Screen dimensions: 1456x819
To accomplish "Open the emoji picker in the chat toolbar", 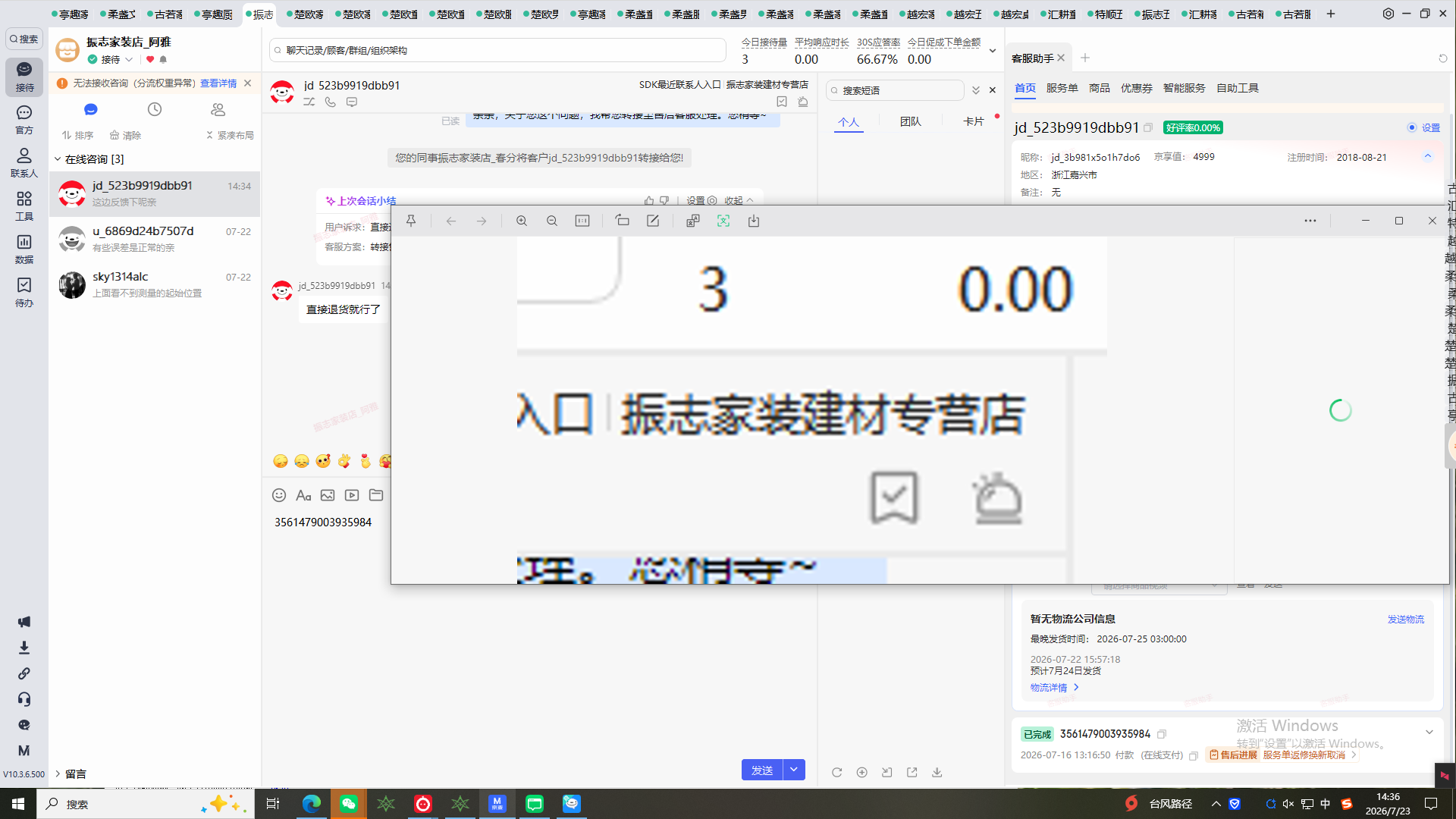I will [x=279, y=495].
